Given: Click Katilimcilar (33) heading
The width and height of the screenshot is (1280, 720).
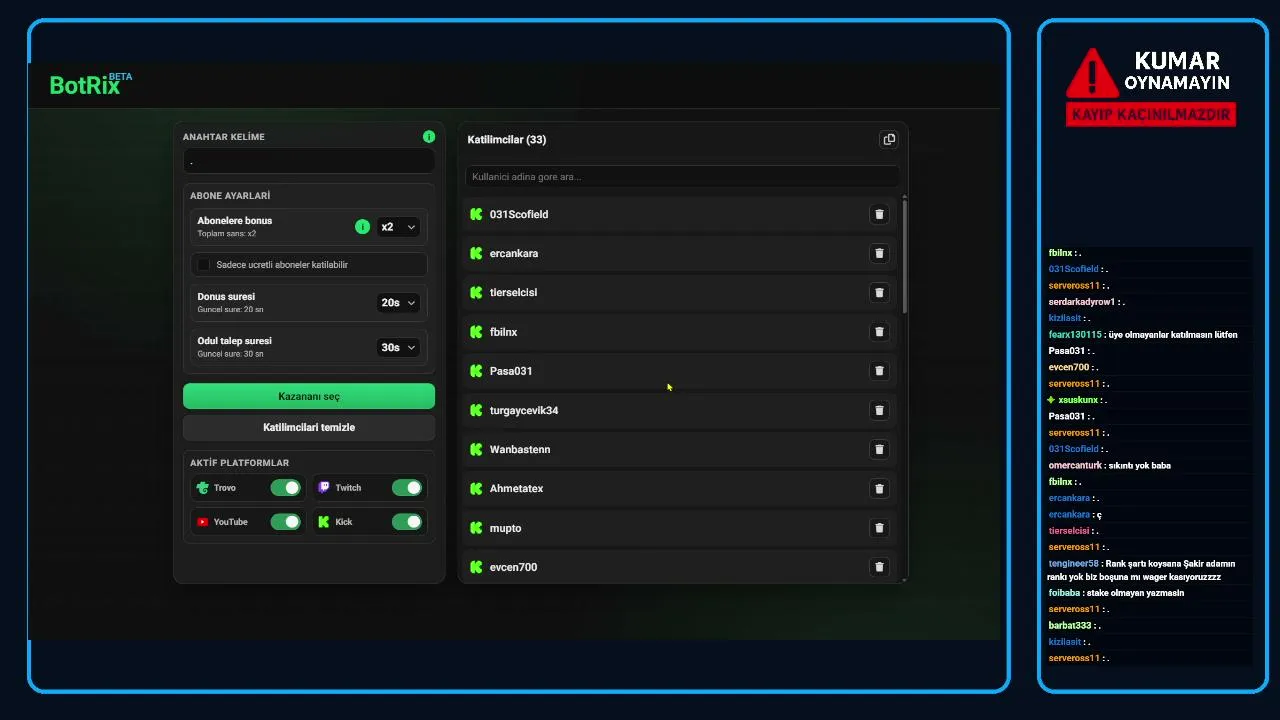Looking at the screenshot, I should click(x=507, y=139).
